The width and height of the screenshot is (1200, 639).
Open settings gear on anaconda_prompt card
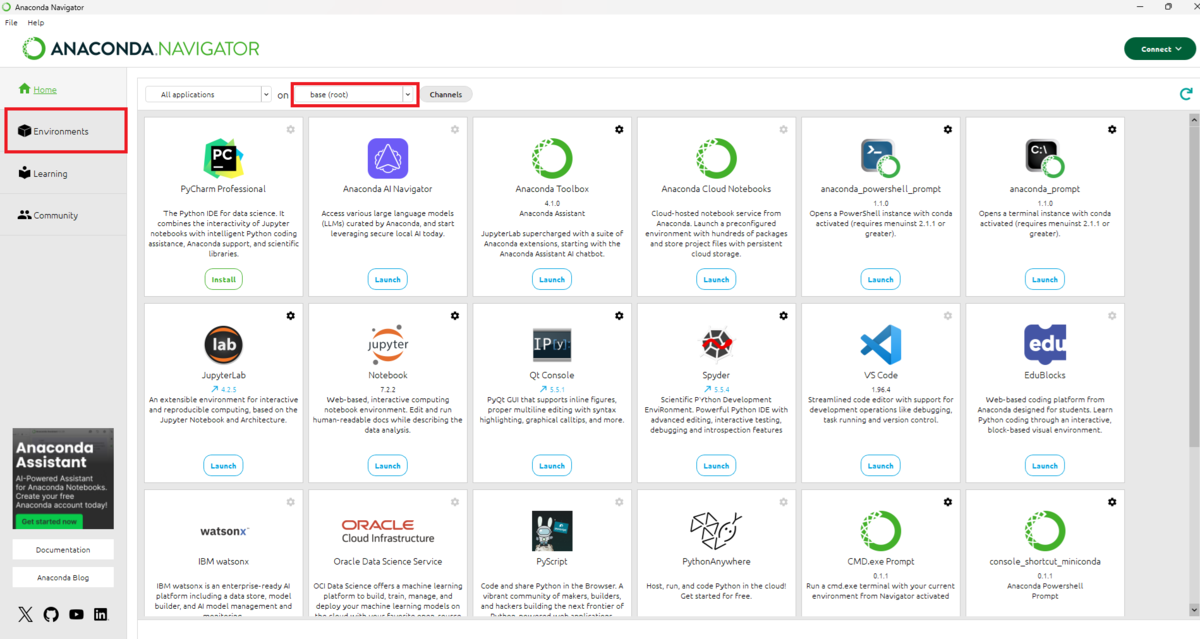[1112, 130]
